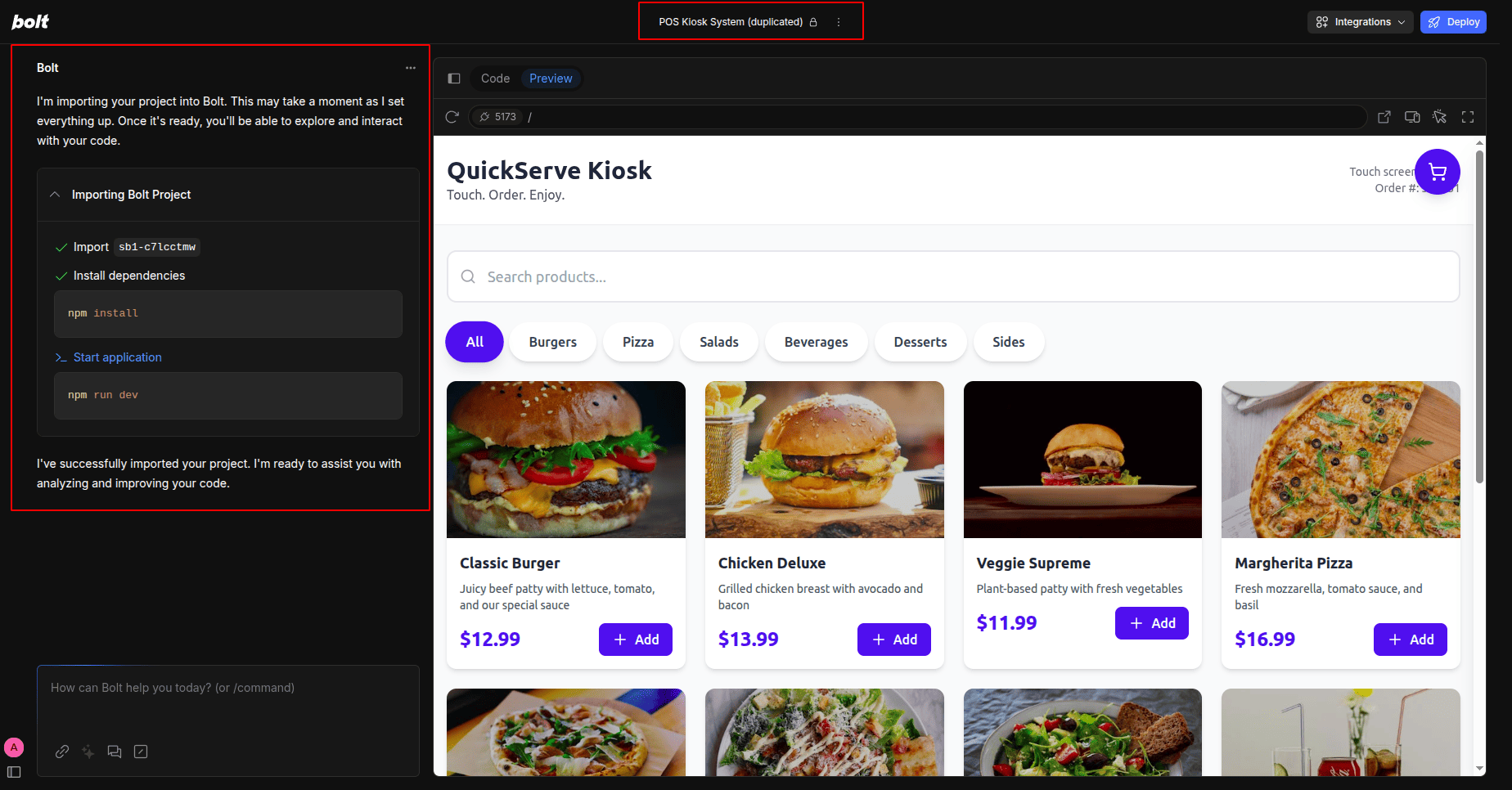Add Classic Burger to the cart
Screen dimensions: 1512x790
(636, 640)
